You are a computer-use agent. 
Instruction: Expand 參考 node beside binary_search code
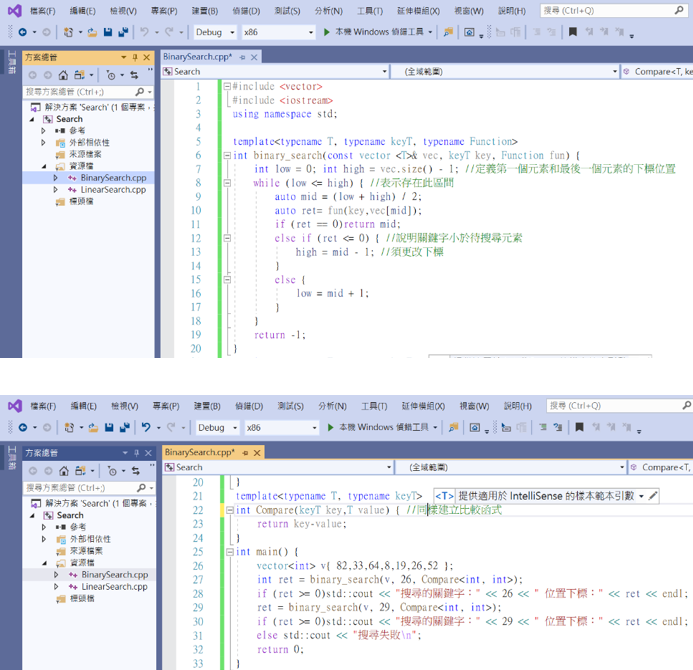pyautogui.click(x=43, y=130)
